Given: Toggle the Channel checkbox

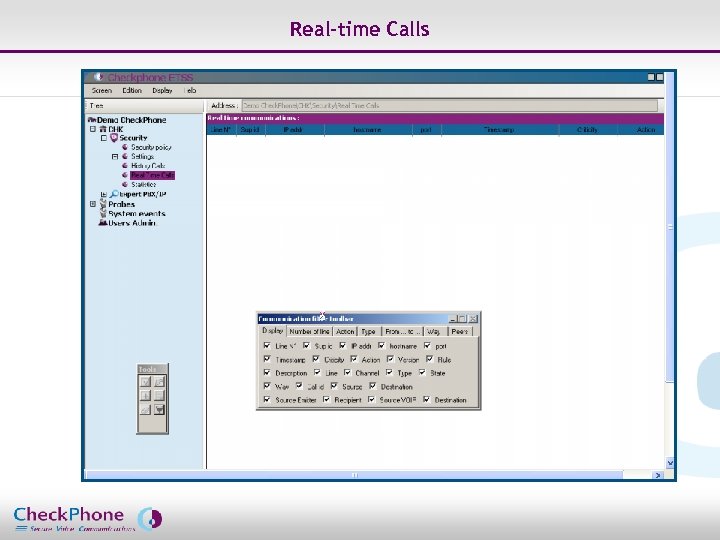Looking at the screenshot, I should 347,372.
